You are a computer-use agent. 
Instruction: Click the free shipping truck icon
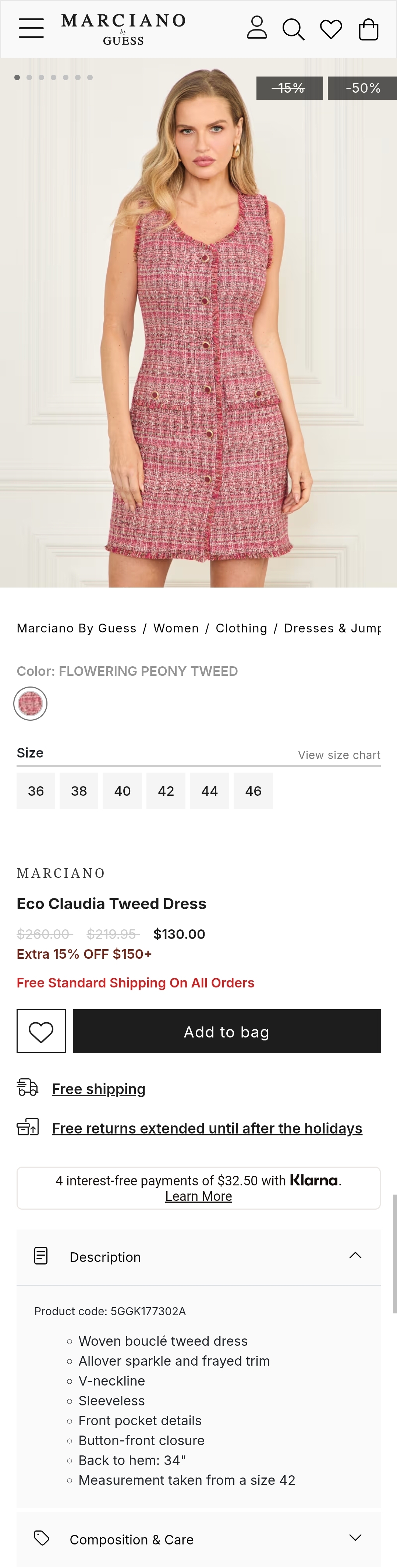click(x=27, y=1087)
